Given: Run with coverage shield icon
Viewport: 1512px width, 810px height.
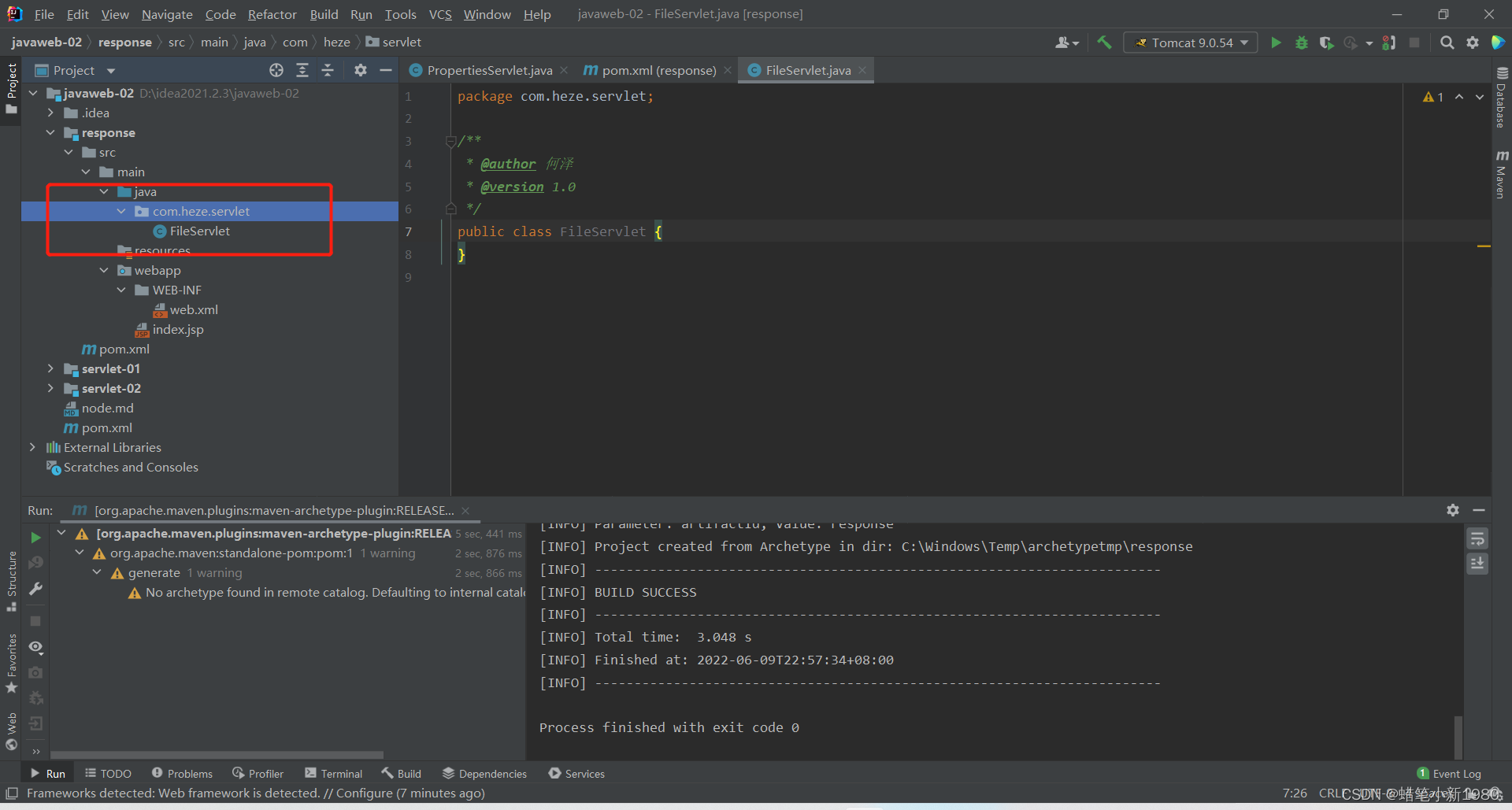Looking at the screenshot, I should coord(1326,43).
